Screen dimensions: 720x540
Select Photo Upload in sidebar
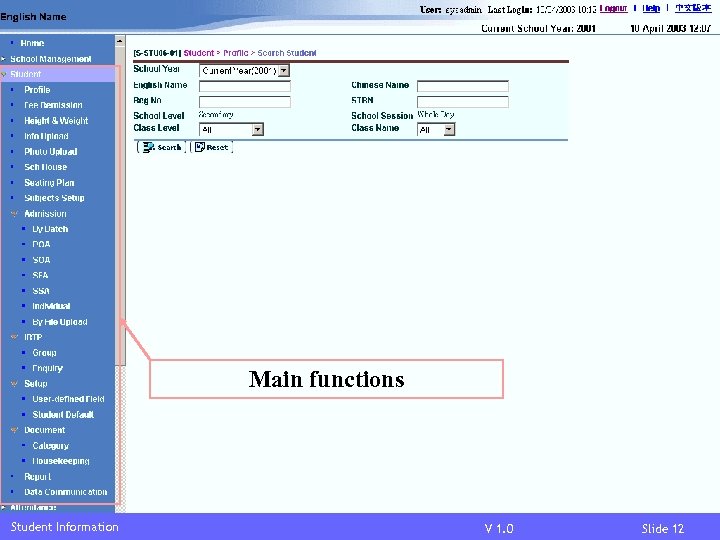(51, 152)
